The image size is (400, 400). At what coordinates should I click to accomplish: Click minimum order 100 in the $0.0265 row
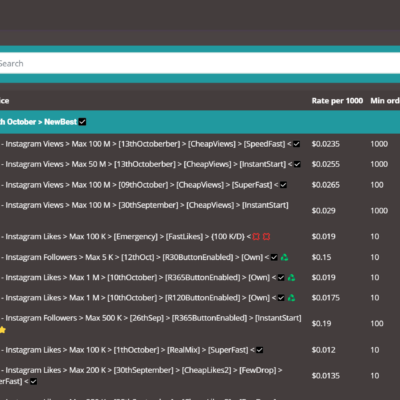[377, 185]
